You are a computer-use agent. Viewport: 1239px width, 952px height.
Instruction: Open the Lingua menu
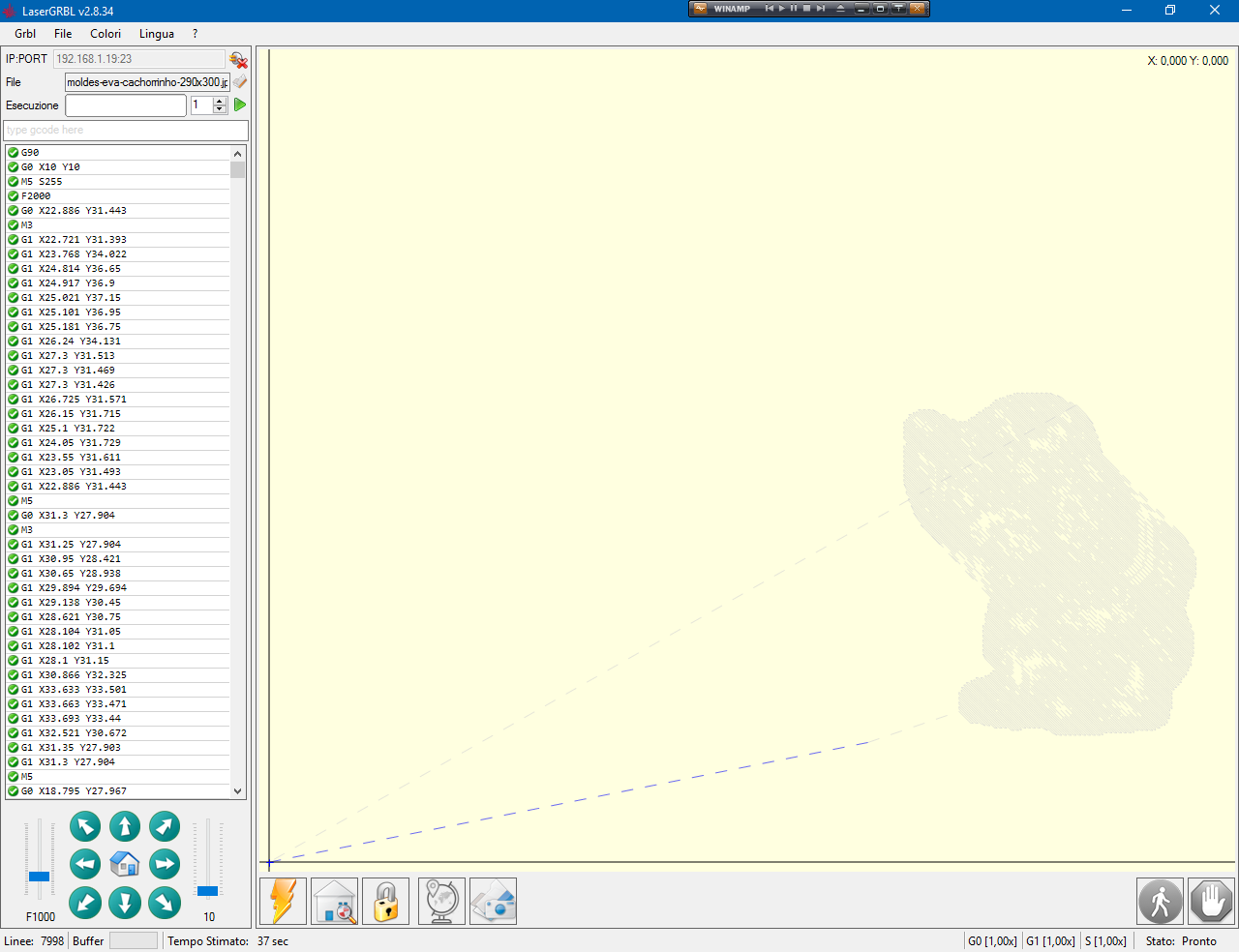click(157, 34)
